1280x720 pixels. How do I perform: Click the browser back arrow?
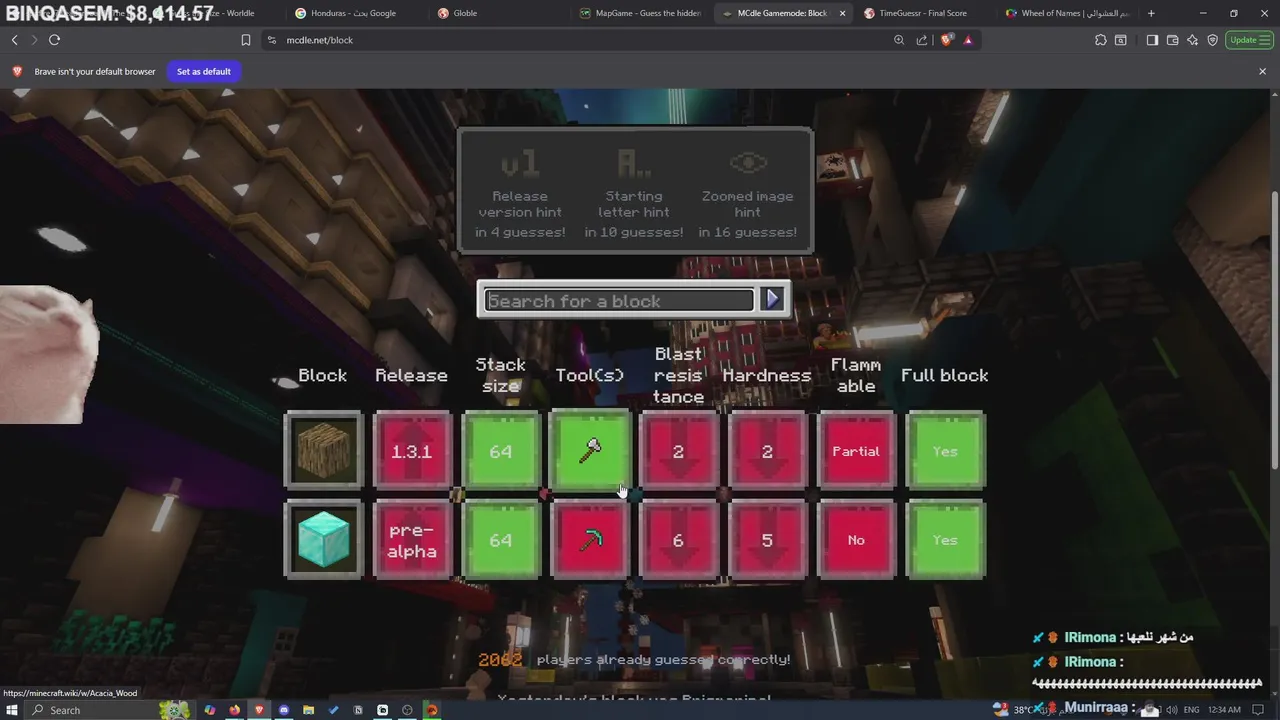click(14, 40)
